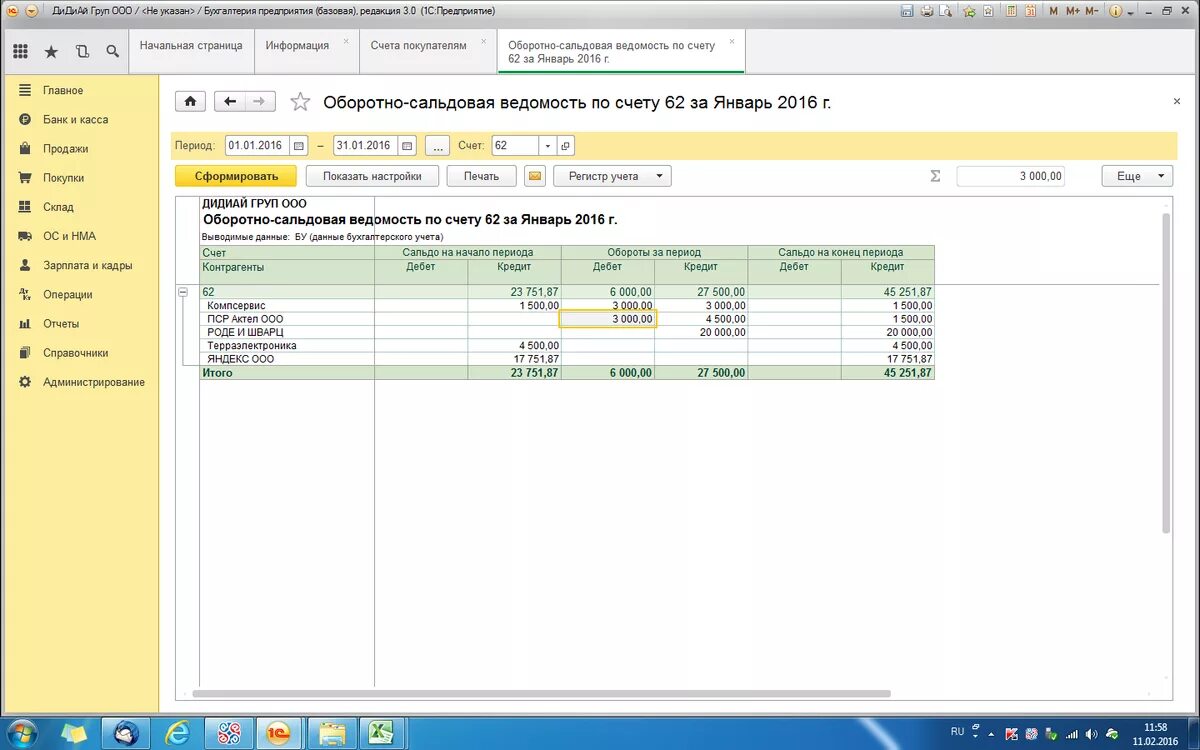This screenshot has height=750, width=1200.
Task: Open the main menu dropdown in title bar
Action: point(32,11)
